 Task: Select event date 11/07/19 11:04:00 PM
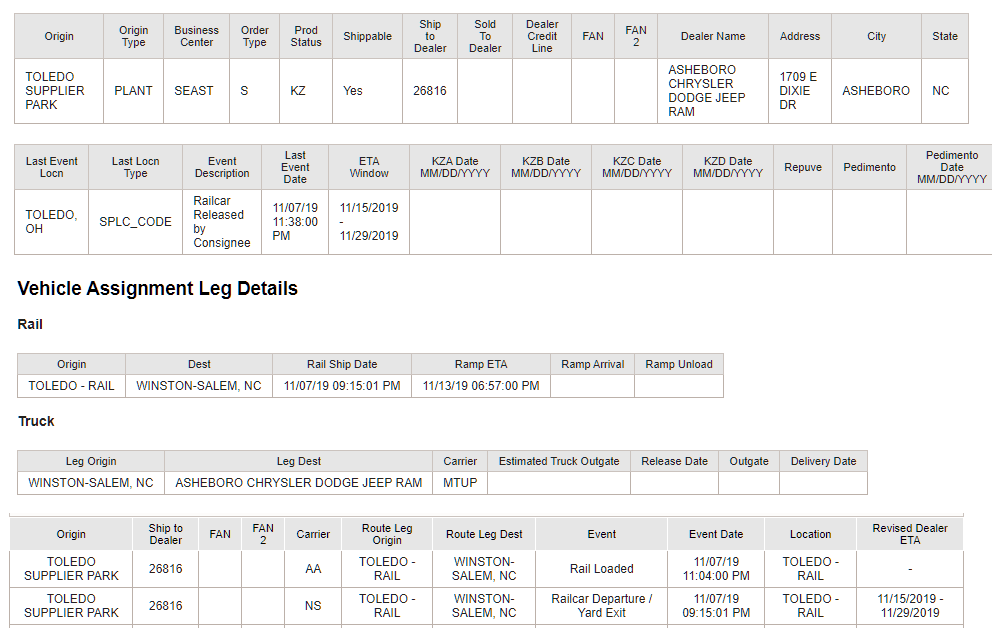(716, 569)
